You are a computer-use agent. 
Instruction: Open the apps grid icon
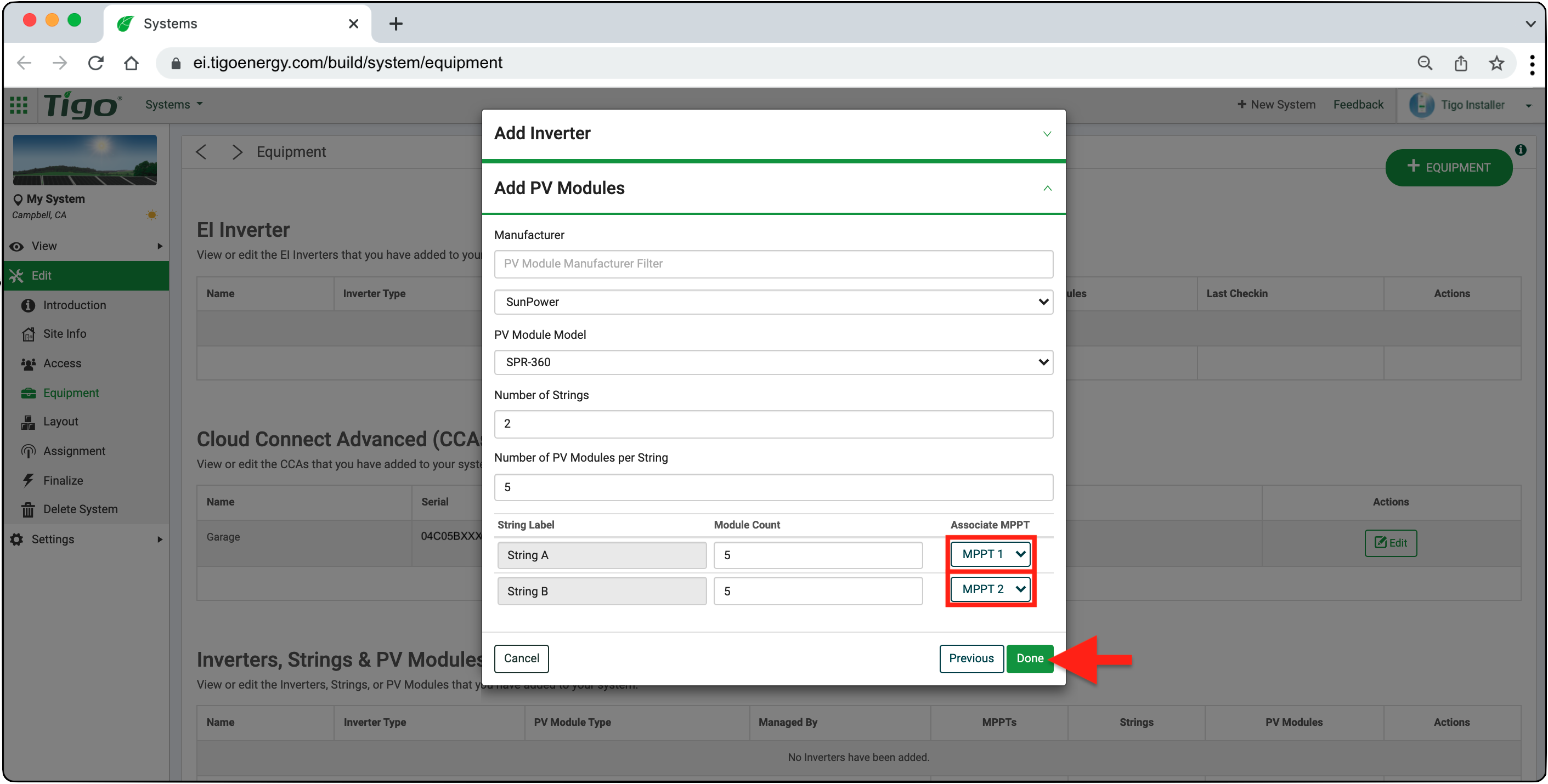coord(19,105)
